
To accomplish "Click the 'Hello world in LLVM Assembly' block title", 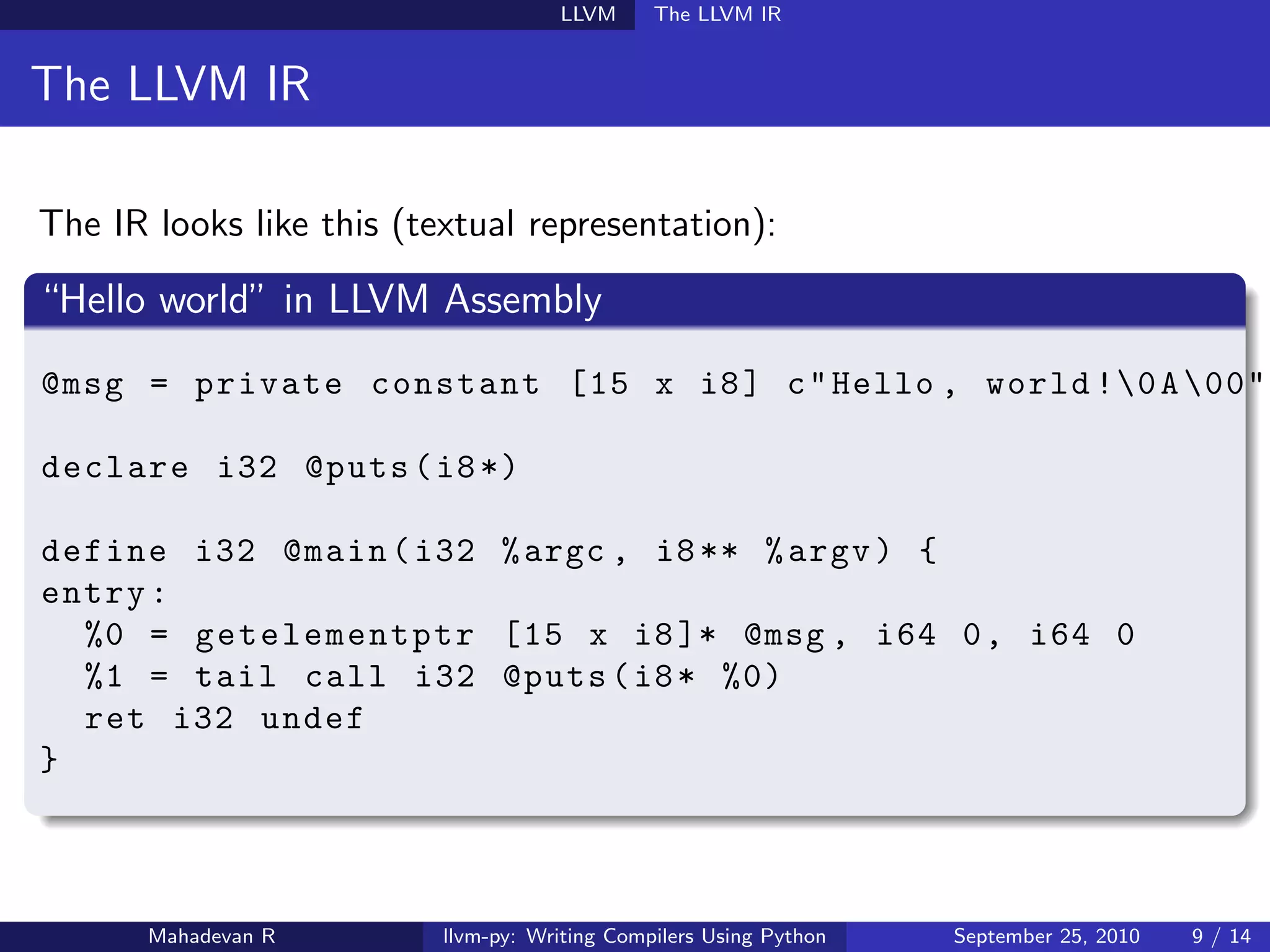I will 322,300.
